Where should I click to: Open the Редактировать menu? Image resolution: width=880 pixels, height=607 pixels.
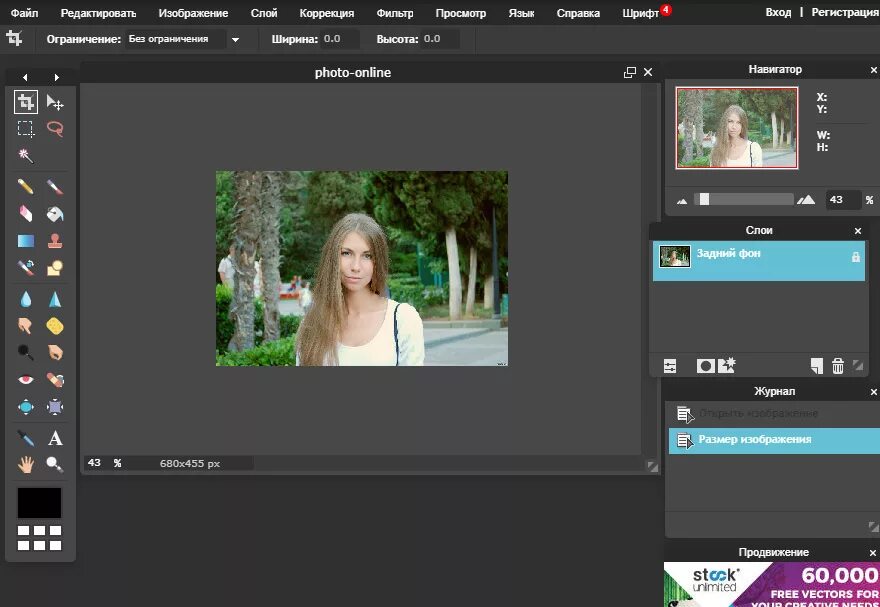click(x=98, y=13)
